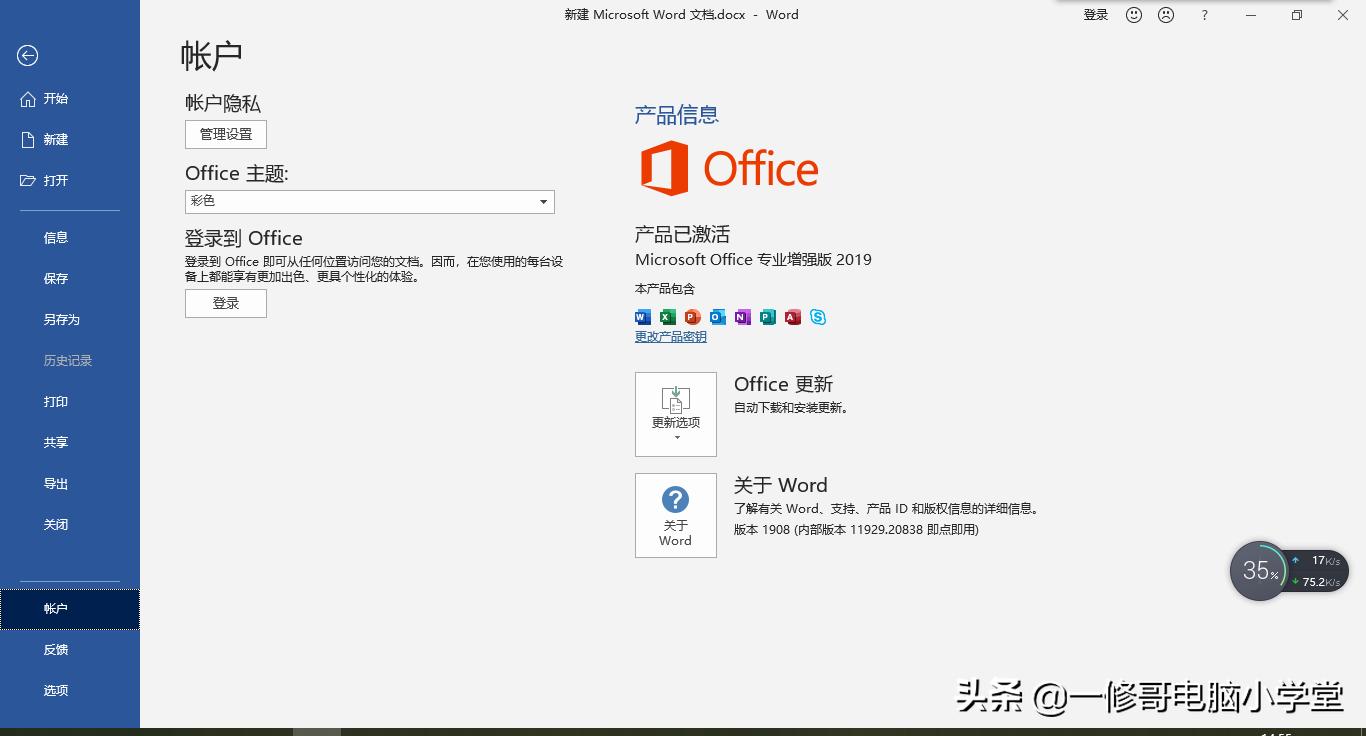
Task: Click the 更改产品密钥 link
Action: [671, 337]
